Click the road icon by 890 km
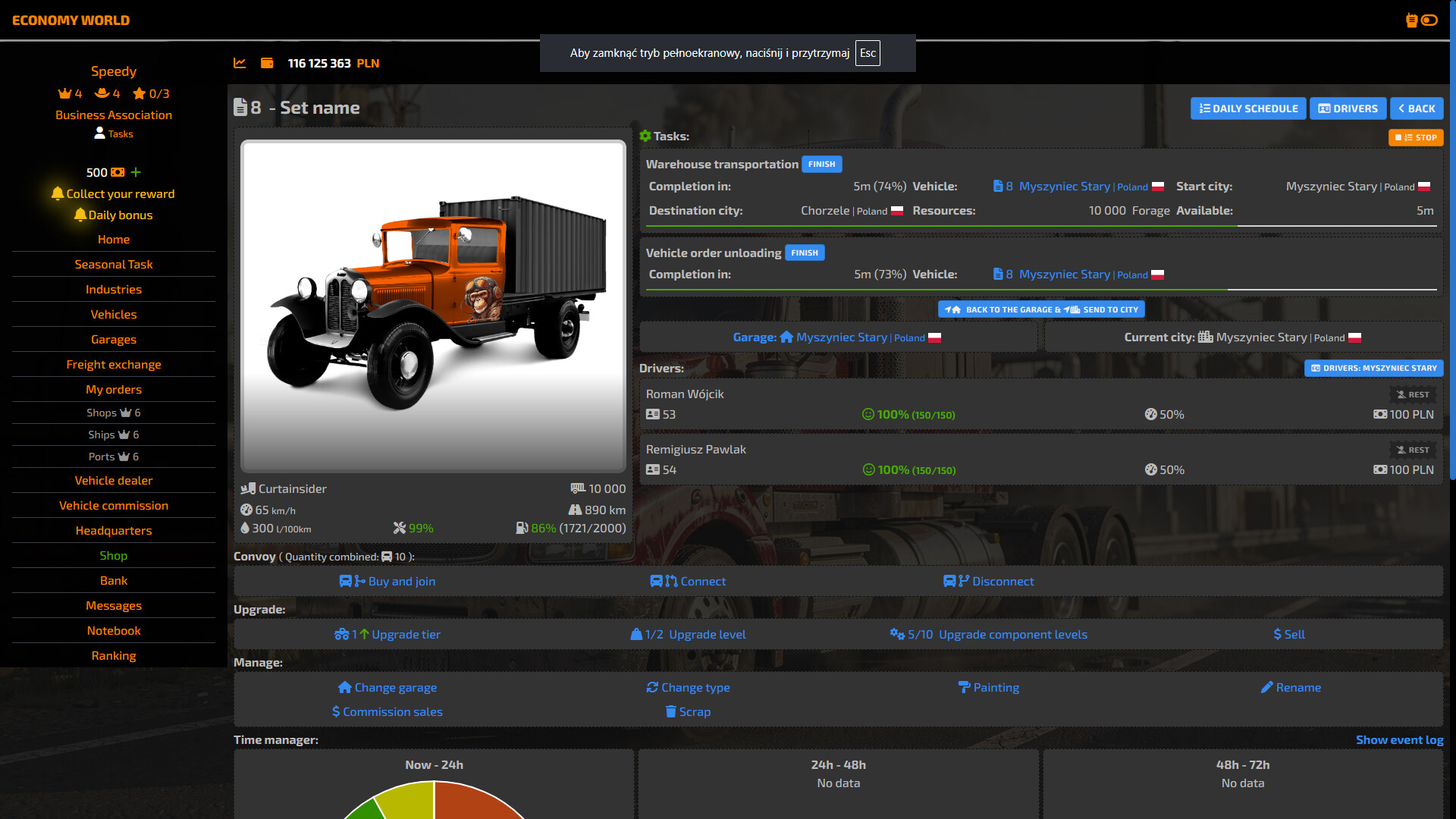1456x819 pixels. [575, 510]
